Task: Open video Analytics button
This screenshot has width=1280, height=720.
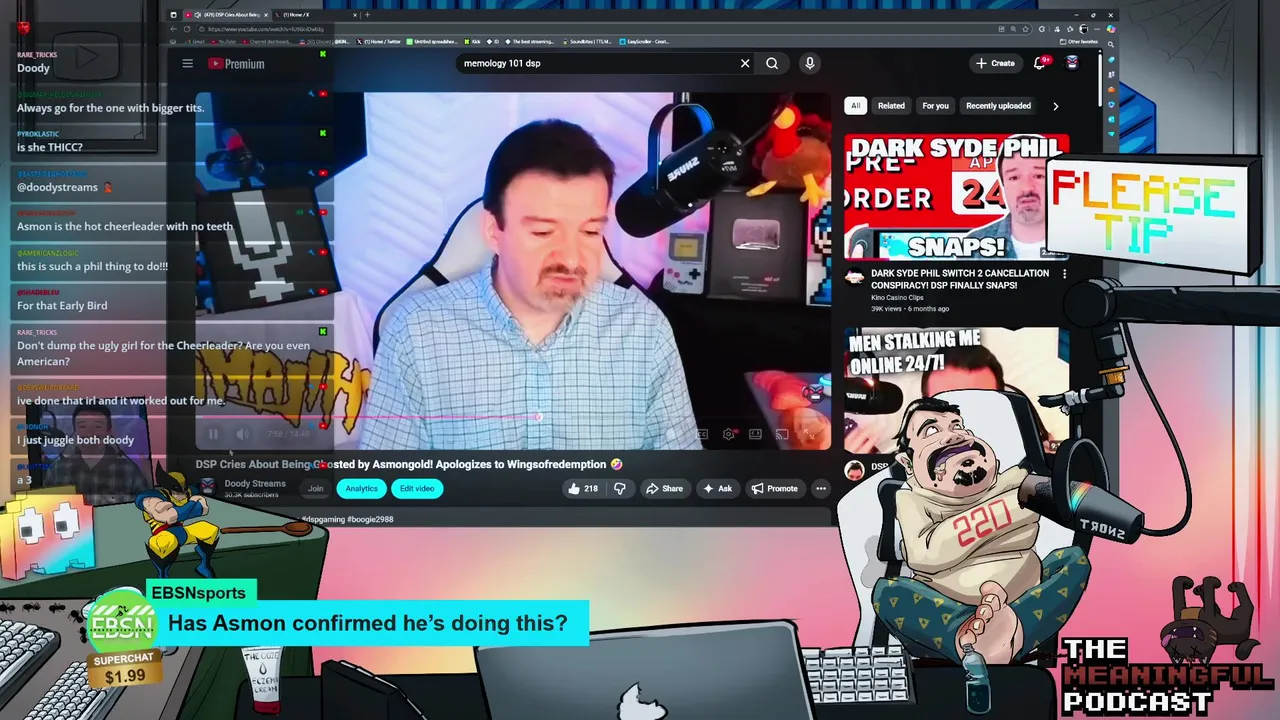Action: click(361, 488)
